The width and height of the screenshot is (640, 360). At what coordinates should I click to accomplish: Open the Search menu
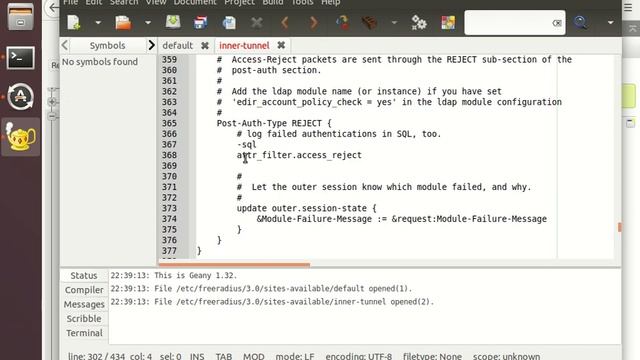point(124,2)
